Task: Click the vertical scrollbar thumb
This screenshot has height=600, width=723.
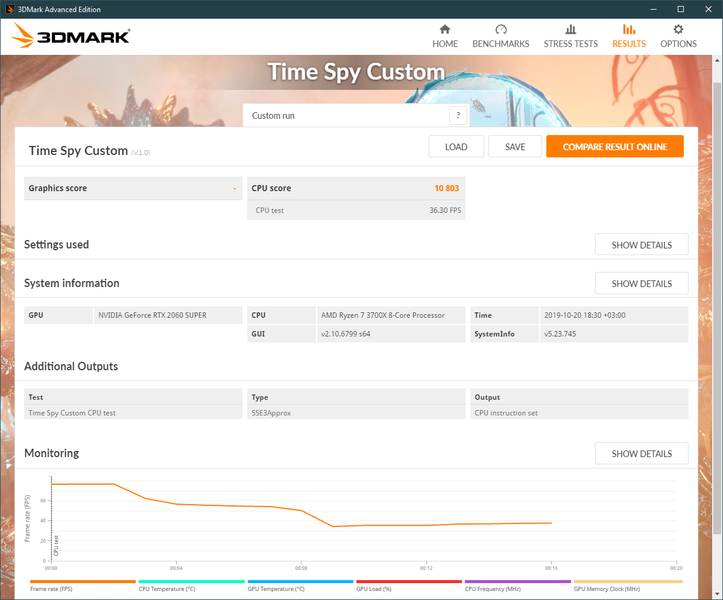Action: [717, 307]
